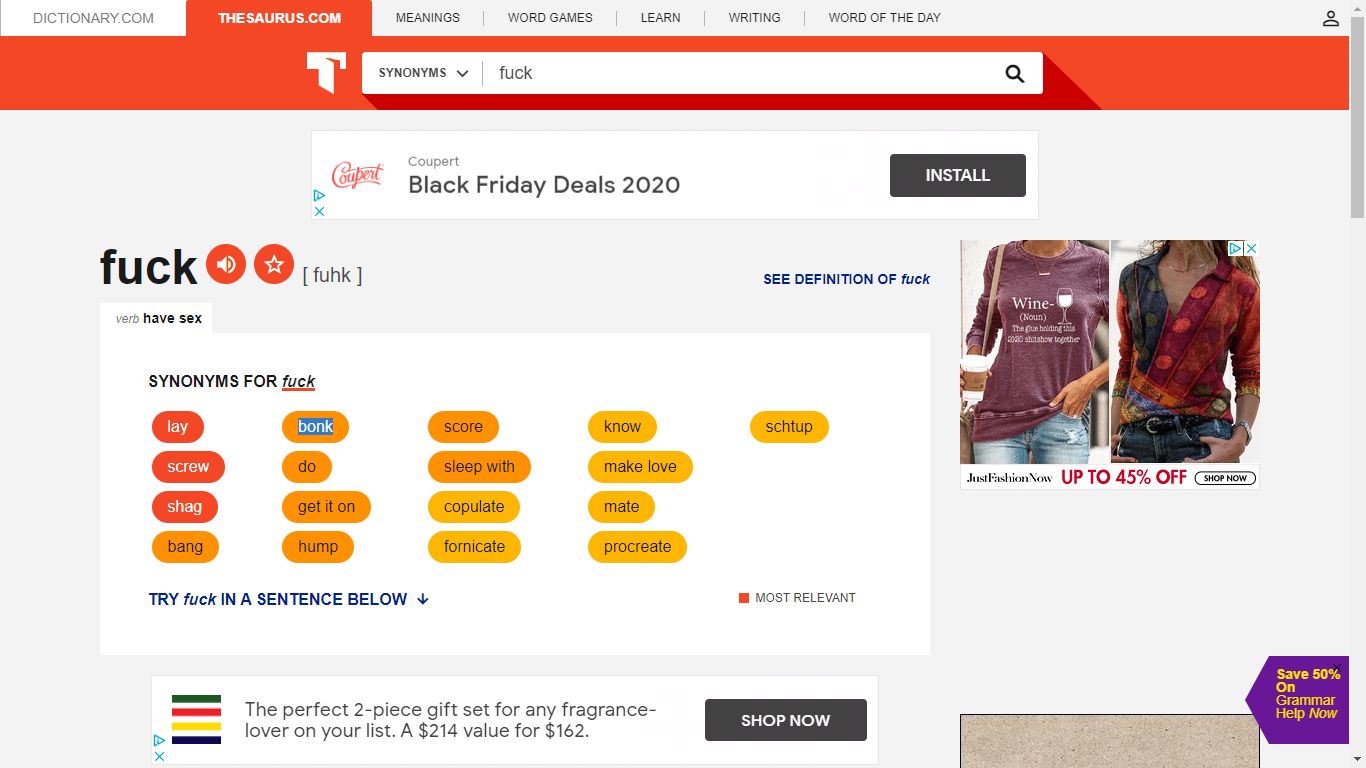
Task: Switch to the Dictionary.com tab
Action: click(93, 18)
